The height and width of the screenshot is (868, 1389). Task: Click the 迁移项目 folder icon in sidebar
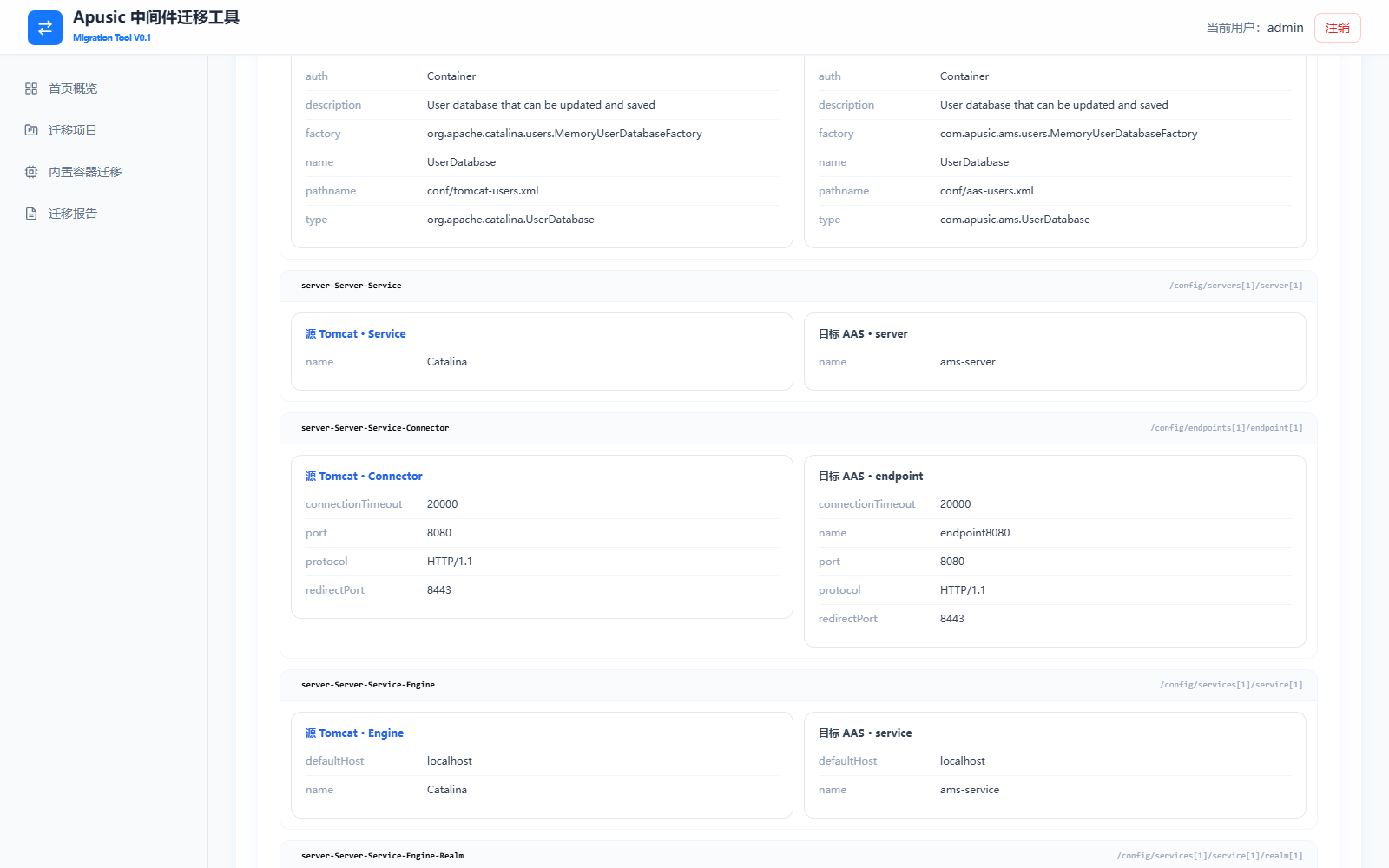click(31, 130)
